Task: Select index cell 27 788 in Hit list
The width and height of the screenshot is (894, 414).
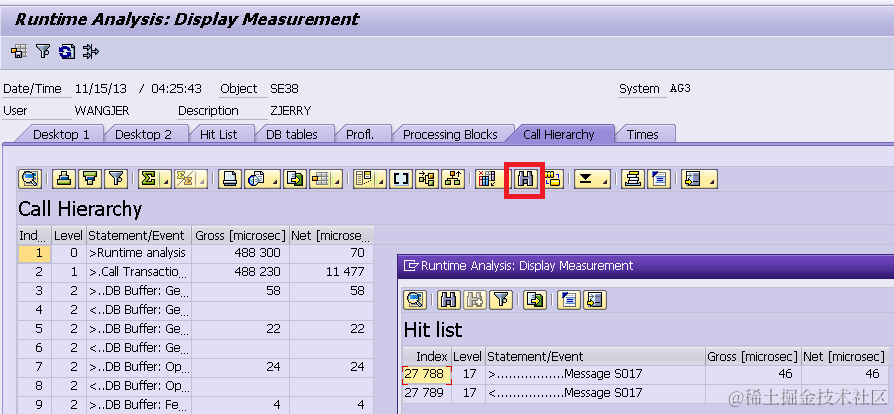Action: click(426, 375)
